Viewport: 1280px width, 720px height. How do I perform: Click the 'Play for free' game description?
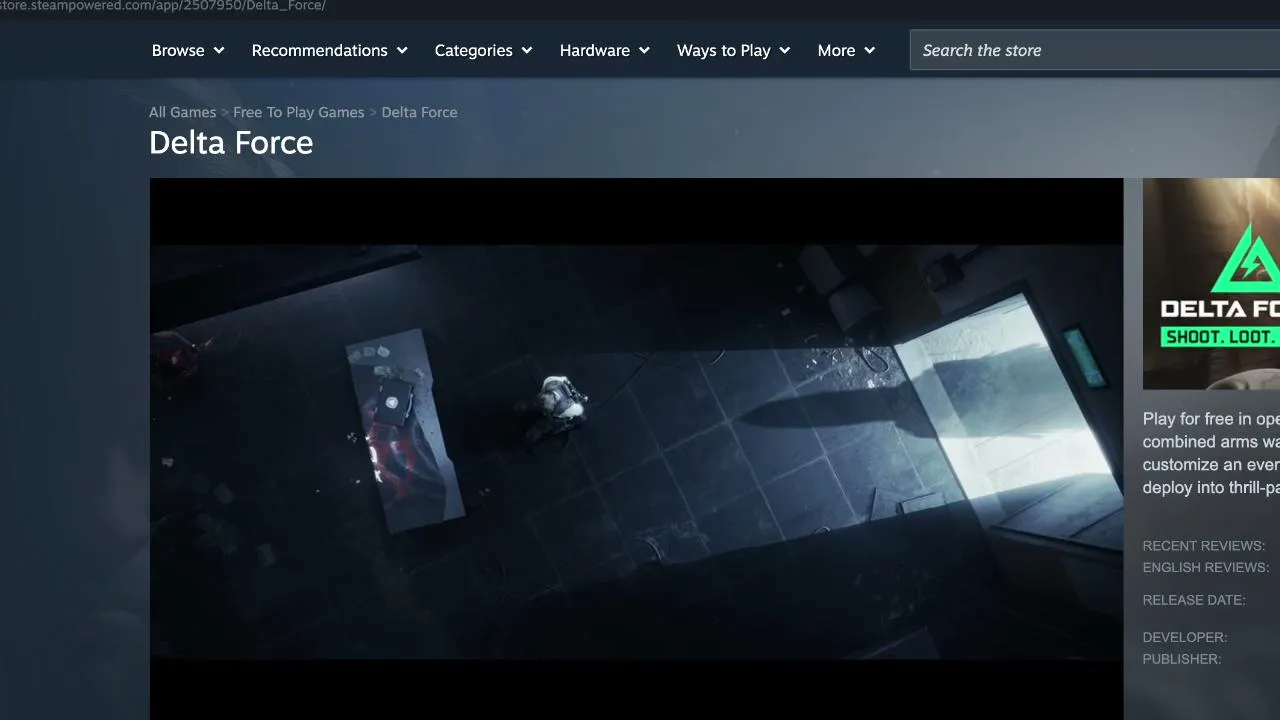pos(1211,453)
